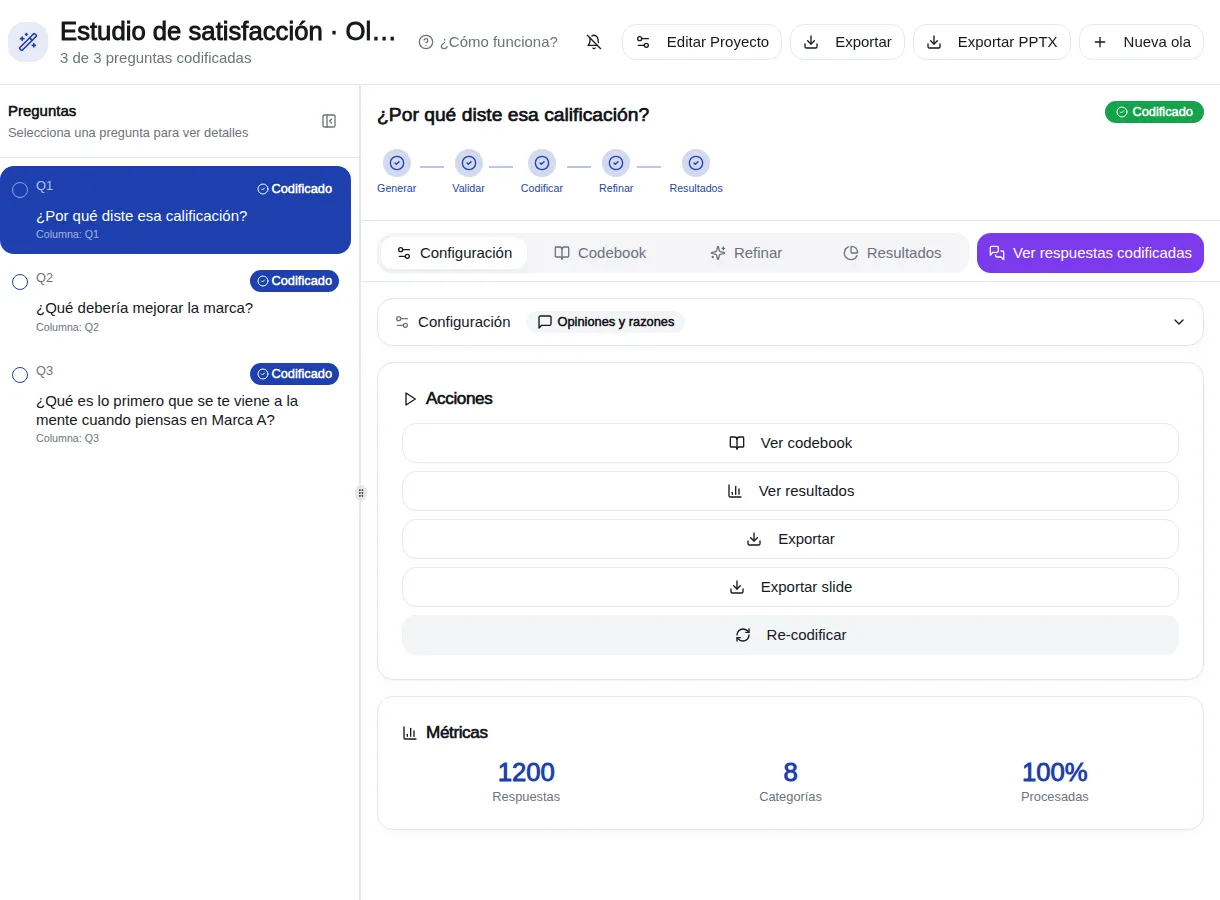Select radio button for question Q1
The image size is (1220, 900).
(20, 190)
